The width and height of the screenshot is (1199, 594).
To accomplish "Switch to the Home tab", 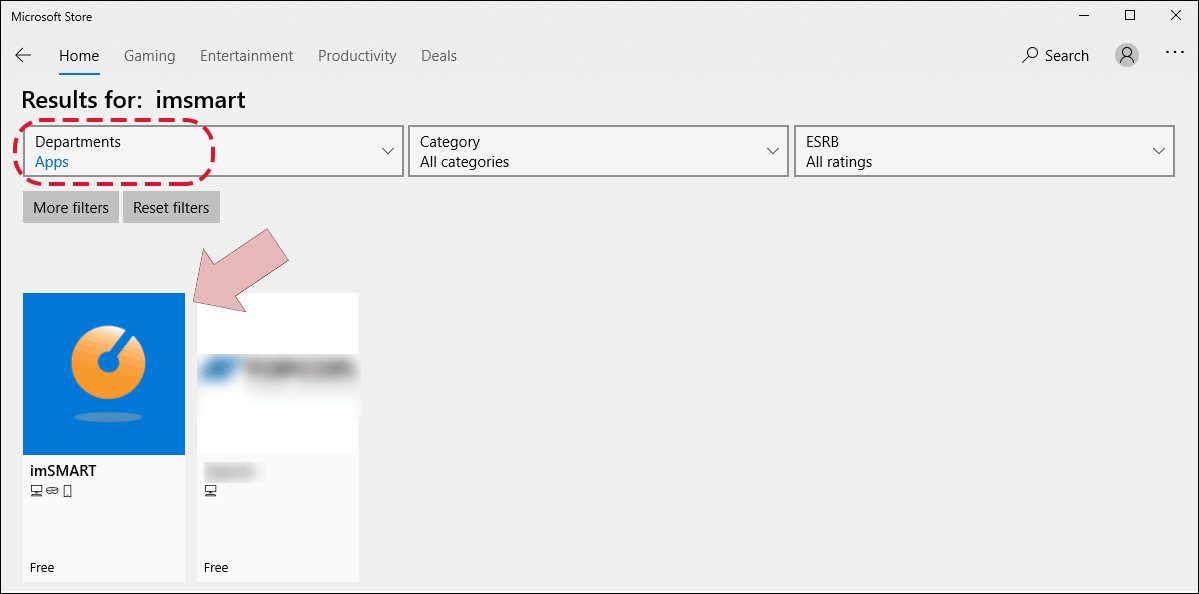I will click(80, 56).
